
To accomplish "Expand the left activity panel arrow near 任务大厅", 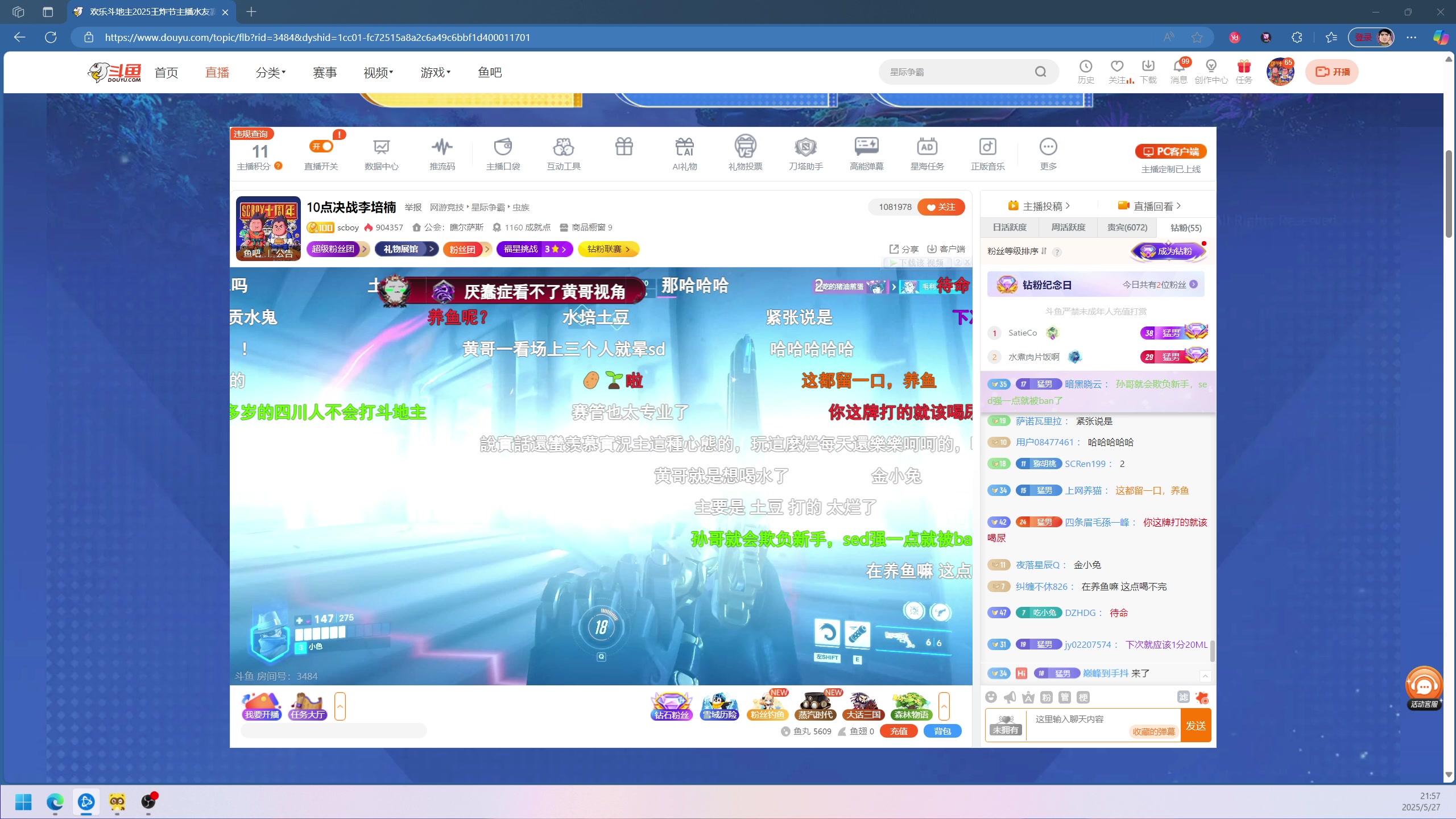I will click(340, 706).
